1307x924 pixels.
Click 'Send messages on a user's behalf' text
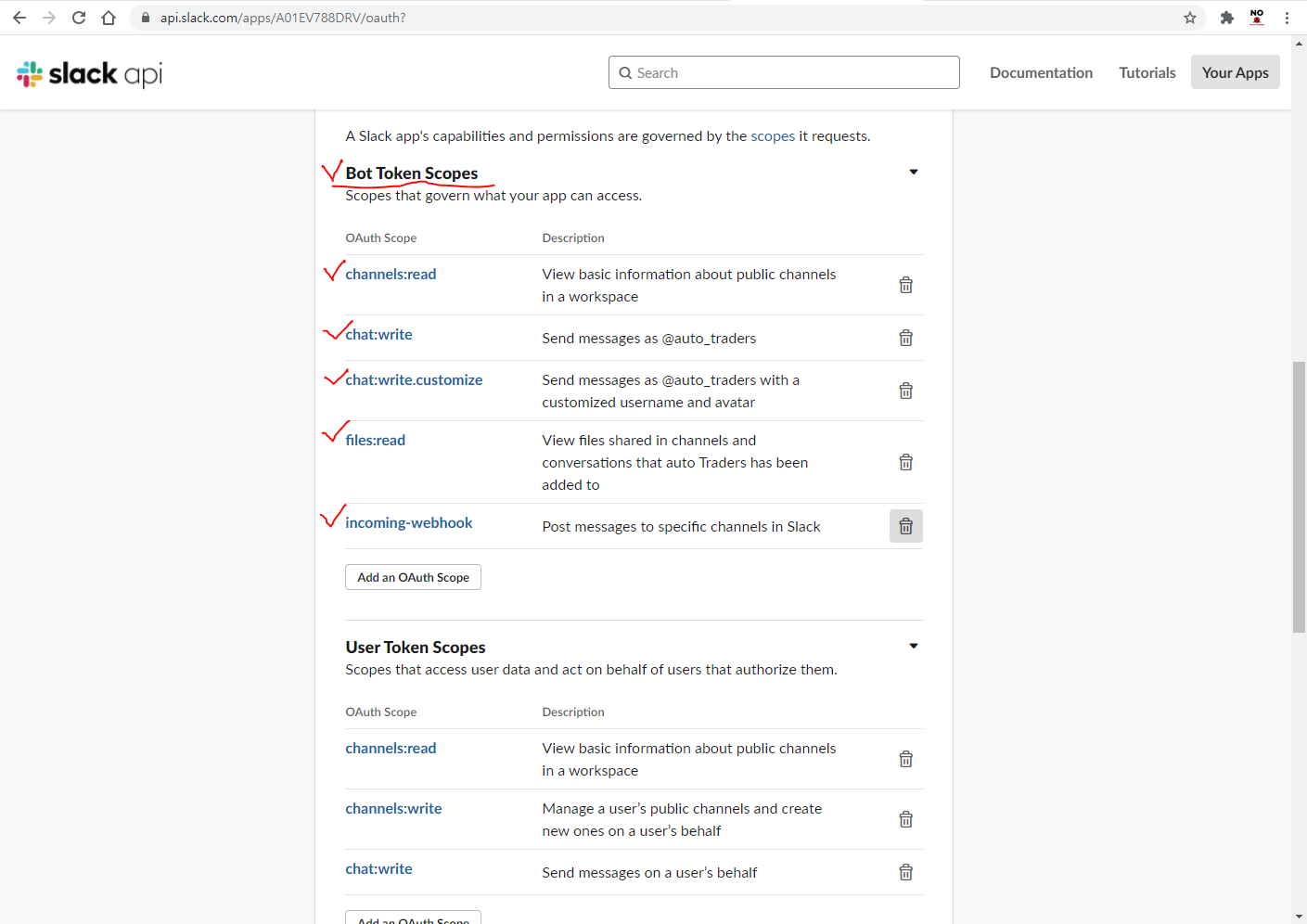click(x=649, y=872)
